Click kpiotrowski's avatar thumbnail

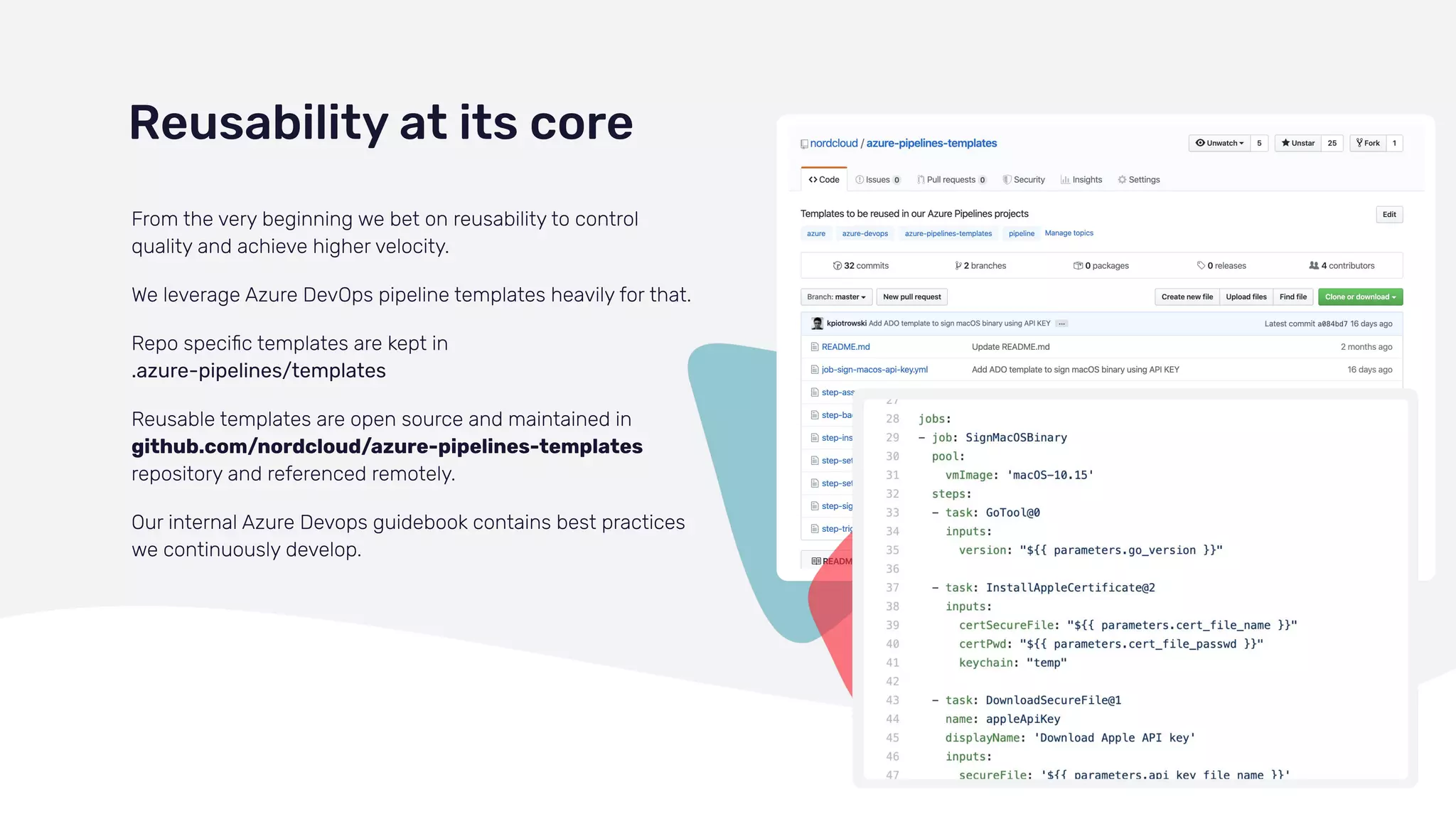click(x=818, y=323)
